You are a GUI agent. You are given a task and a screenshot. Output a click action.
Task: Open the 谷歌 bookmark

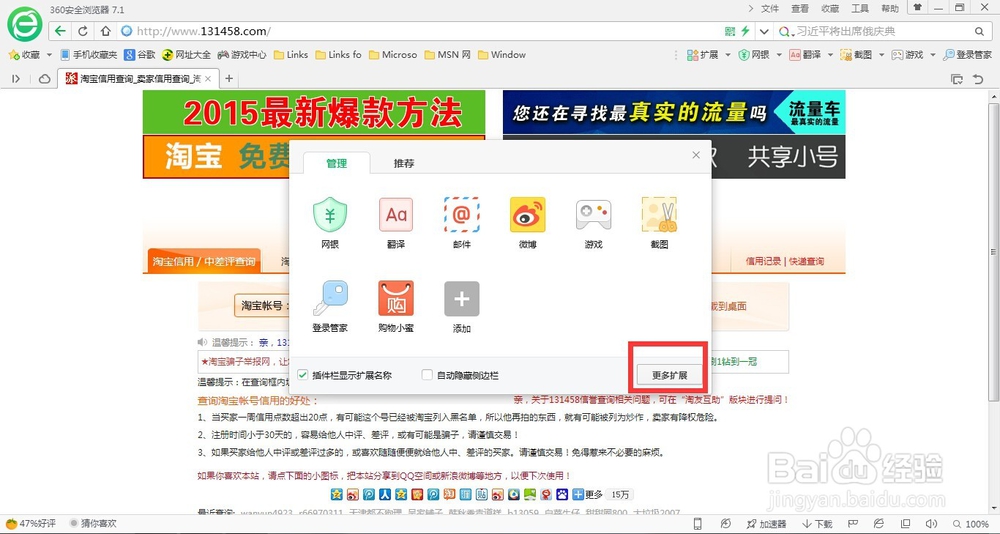click(140, 55)
